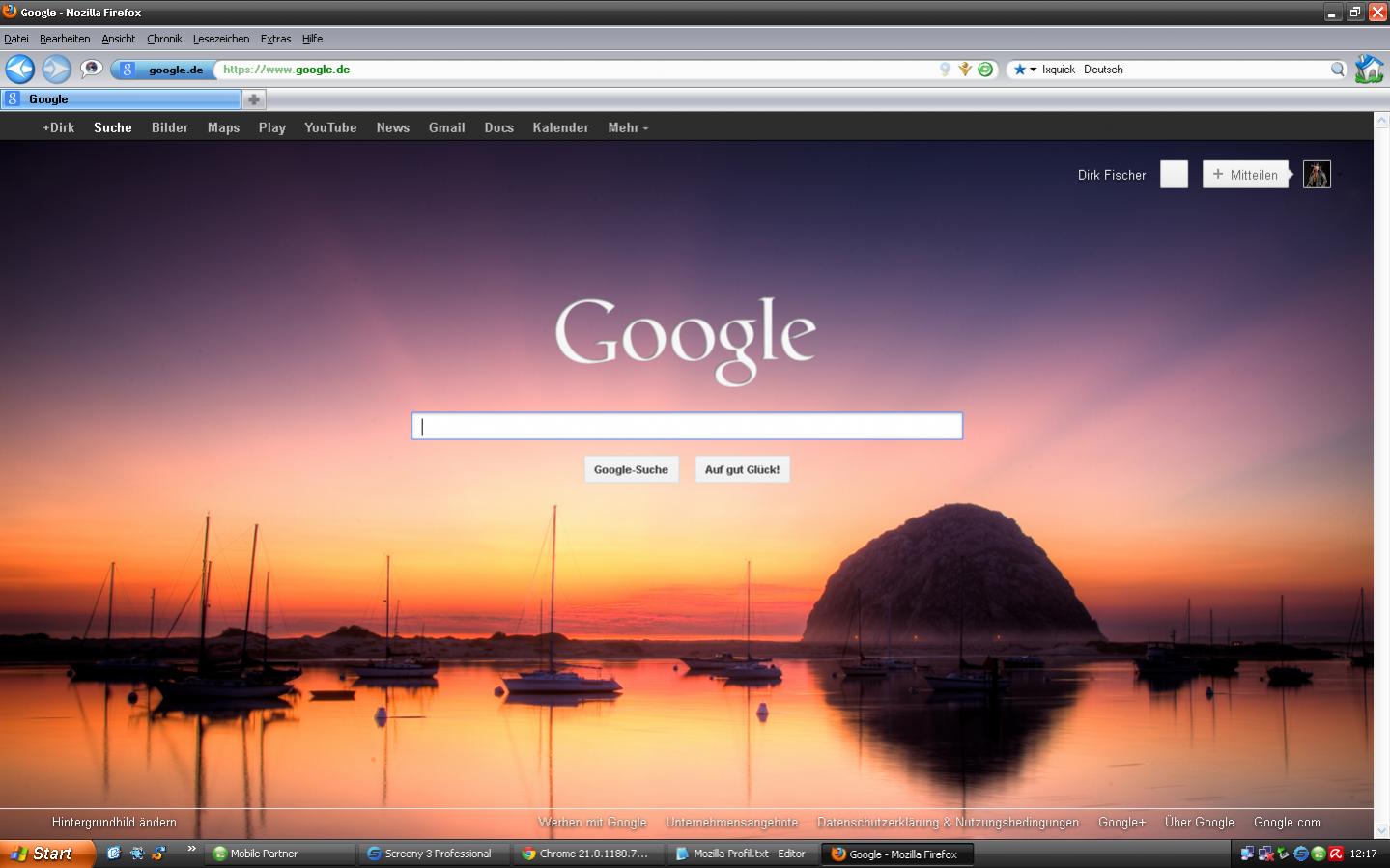1390x868 pixels.
Task: Open Datenschutzerklärung & Nutzungsbedingungen link
Action: point(949,823)
